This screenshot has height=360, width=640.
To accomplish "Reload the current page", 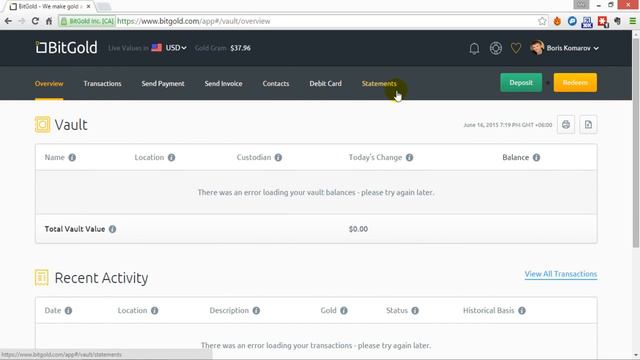I will 35,21.
